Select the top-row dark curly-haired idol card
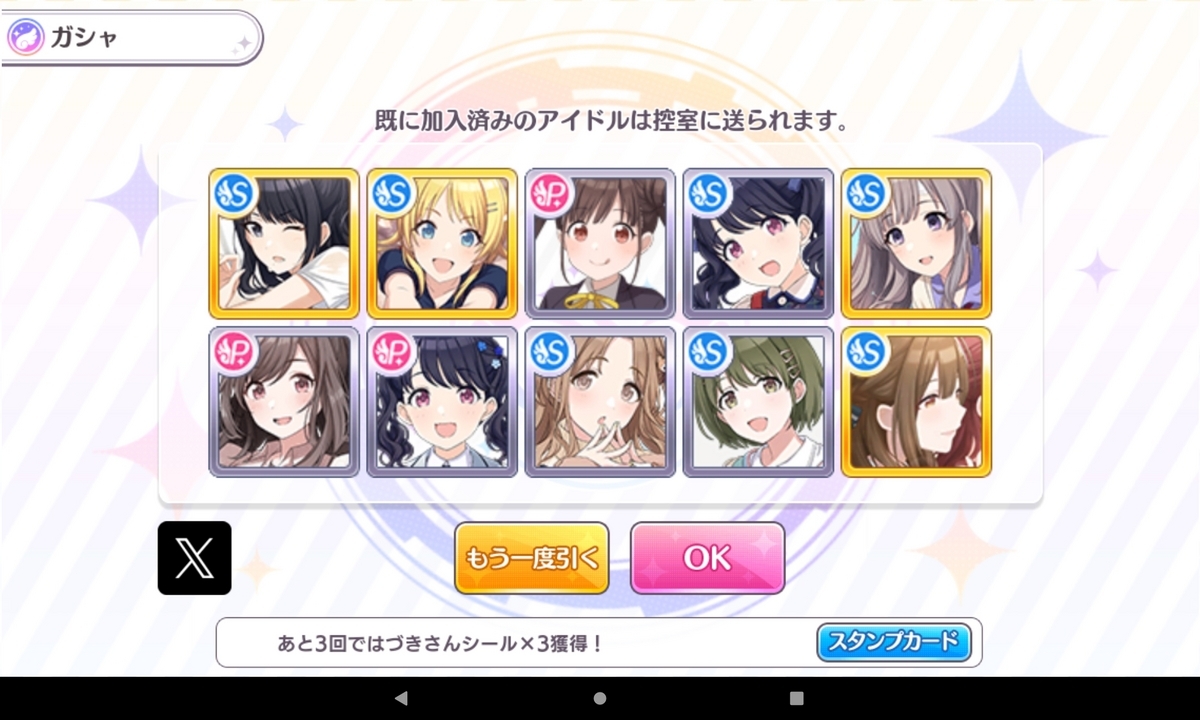This screenshot has width=1200, height=720. (758, 243)
